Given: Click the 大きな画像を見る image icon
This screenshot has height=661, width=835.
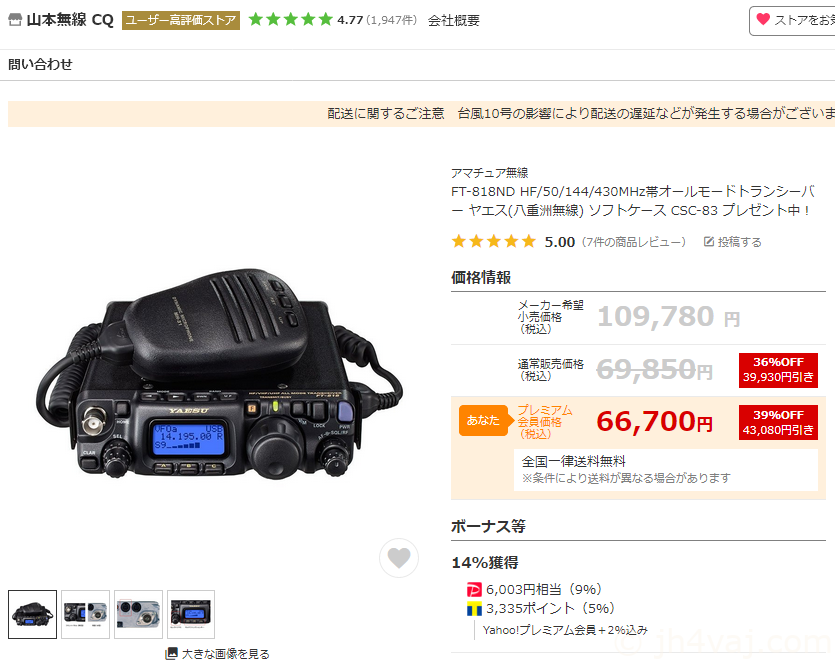Looking at the screenshot, I should click(x=171, y=653).
